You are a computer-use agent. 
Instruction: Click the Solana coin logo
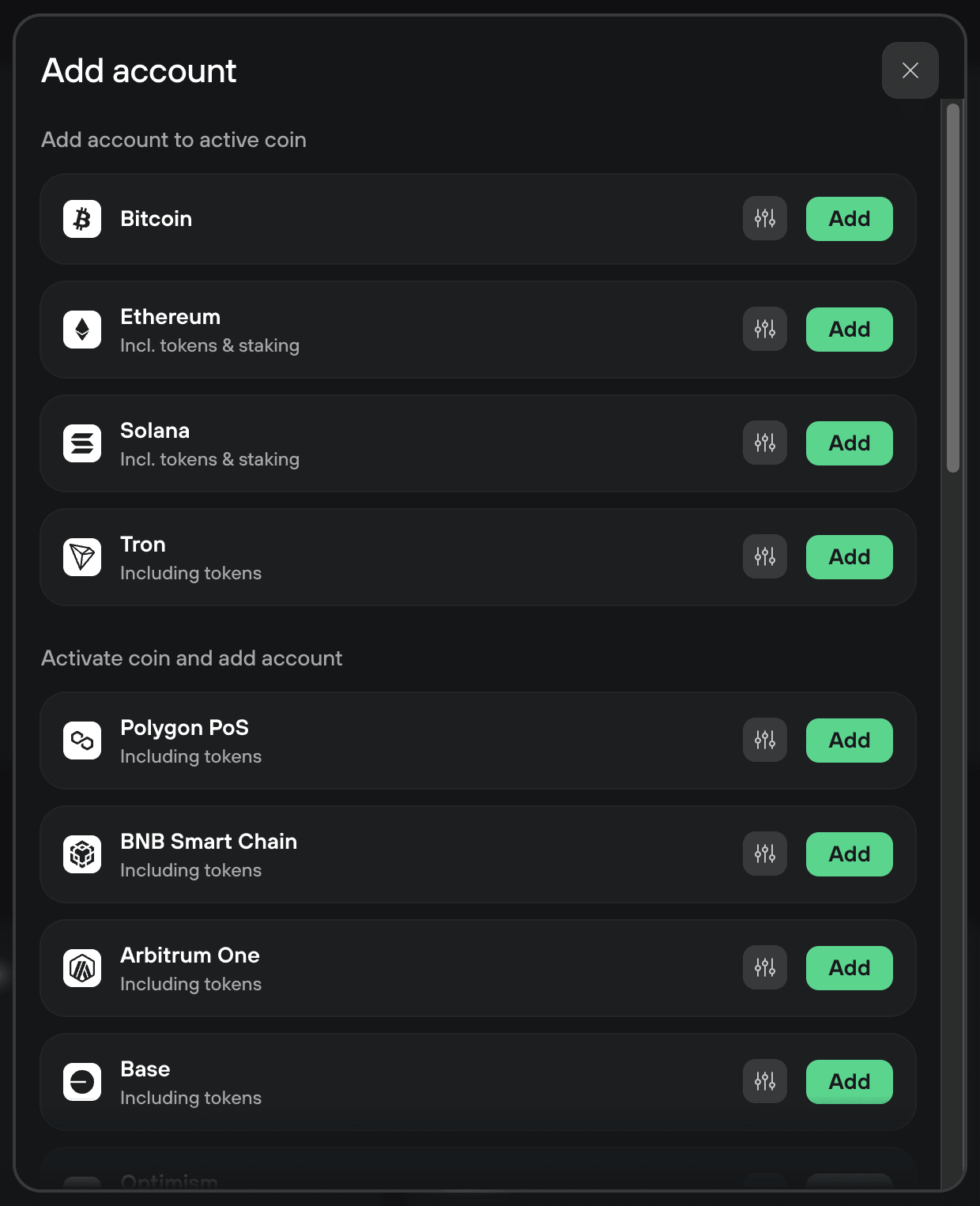[x=82, y=443]
